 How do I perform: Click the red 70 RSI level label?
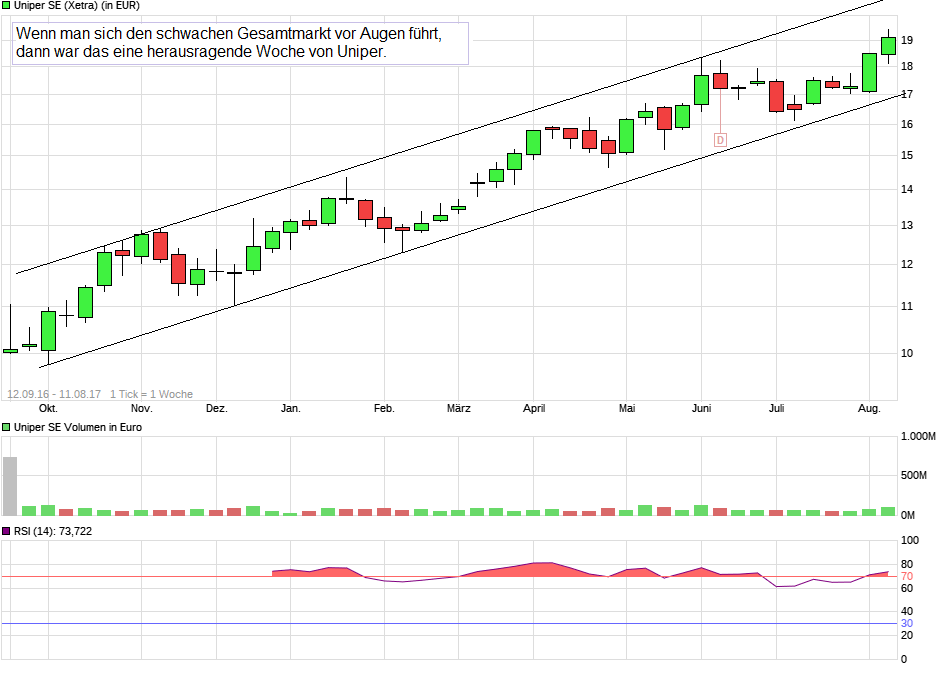907,576
